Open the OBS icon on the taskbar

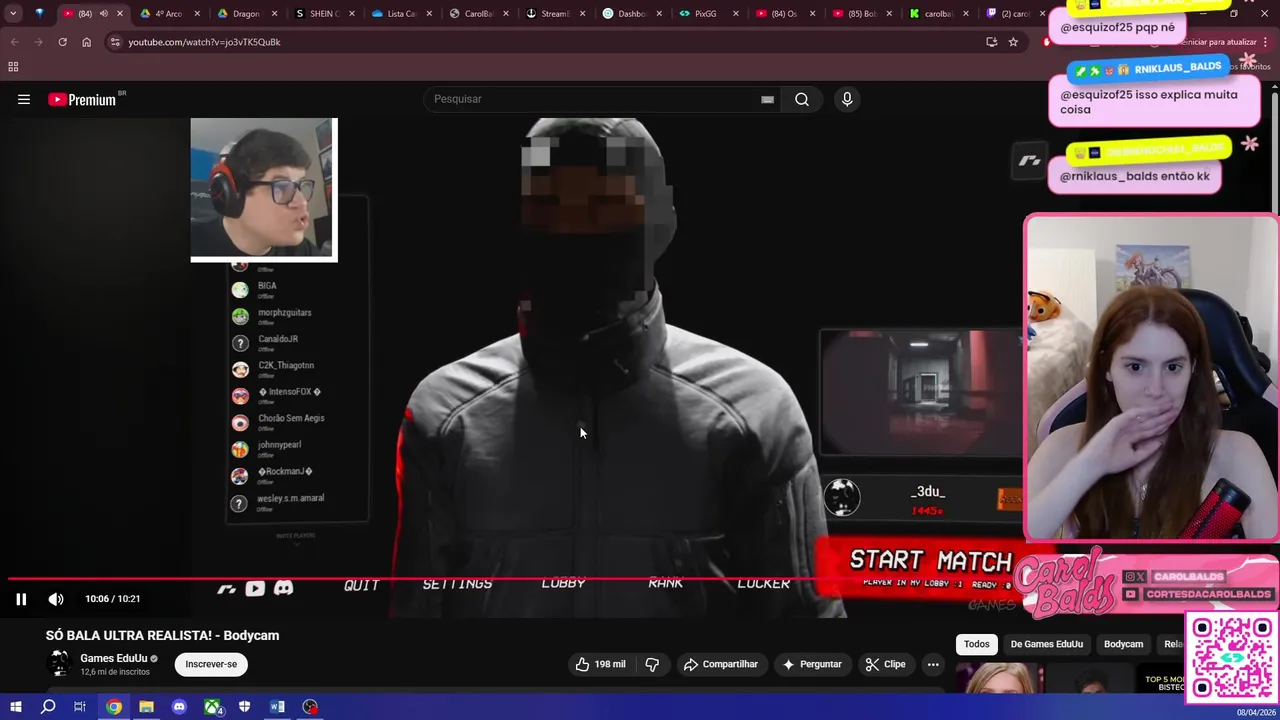pos(310,707)
